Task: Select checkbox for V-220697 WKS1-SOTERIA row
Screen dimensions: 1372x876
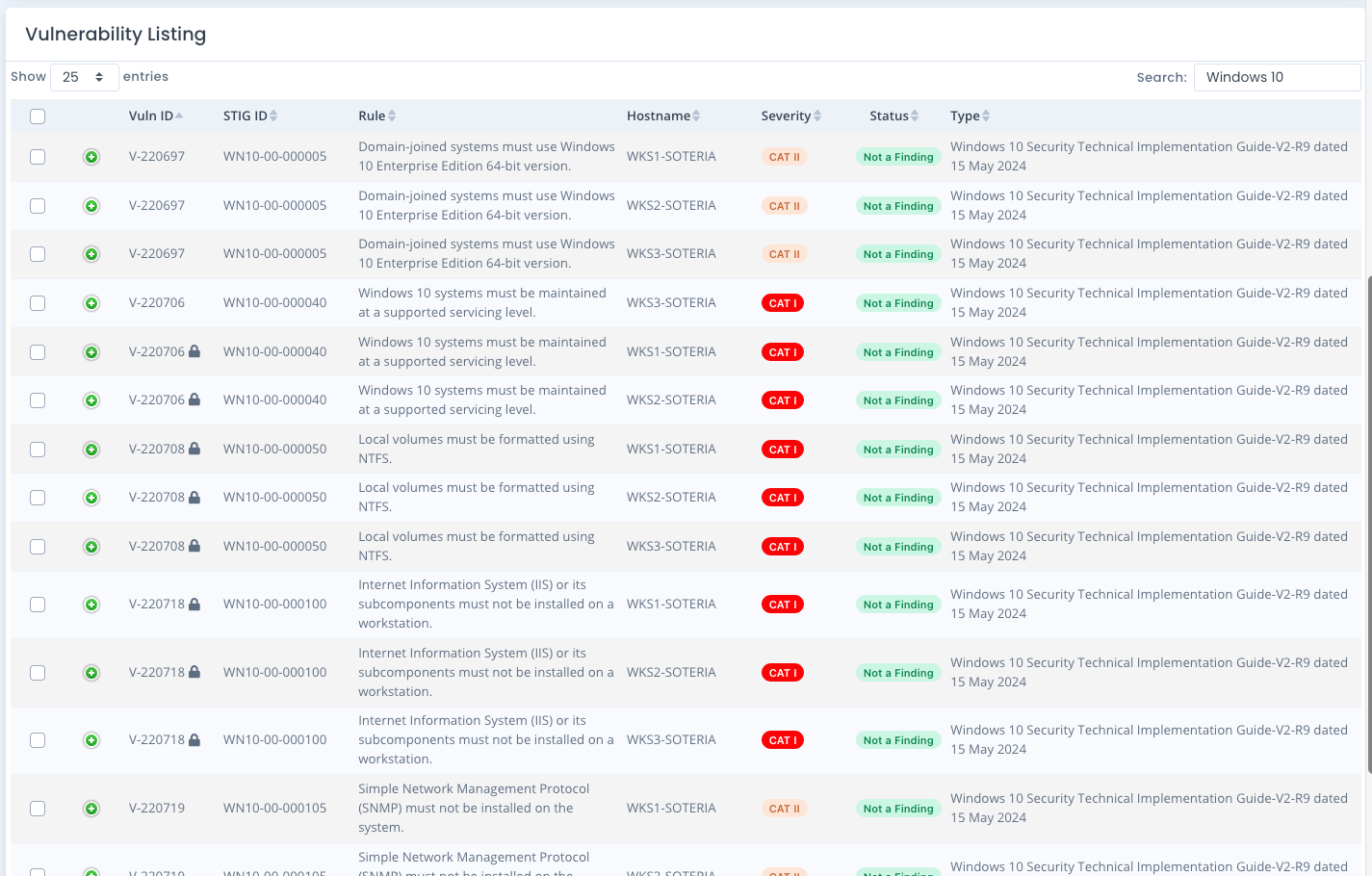Action: pos(38,157)
